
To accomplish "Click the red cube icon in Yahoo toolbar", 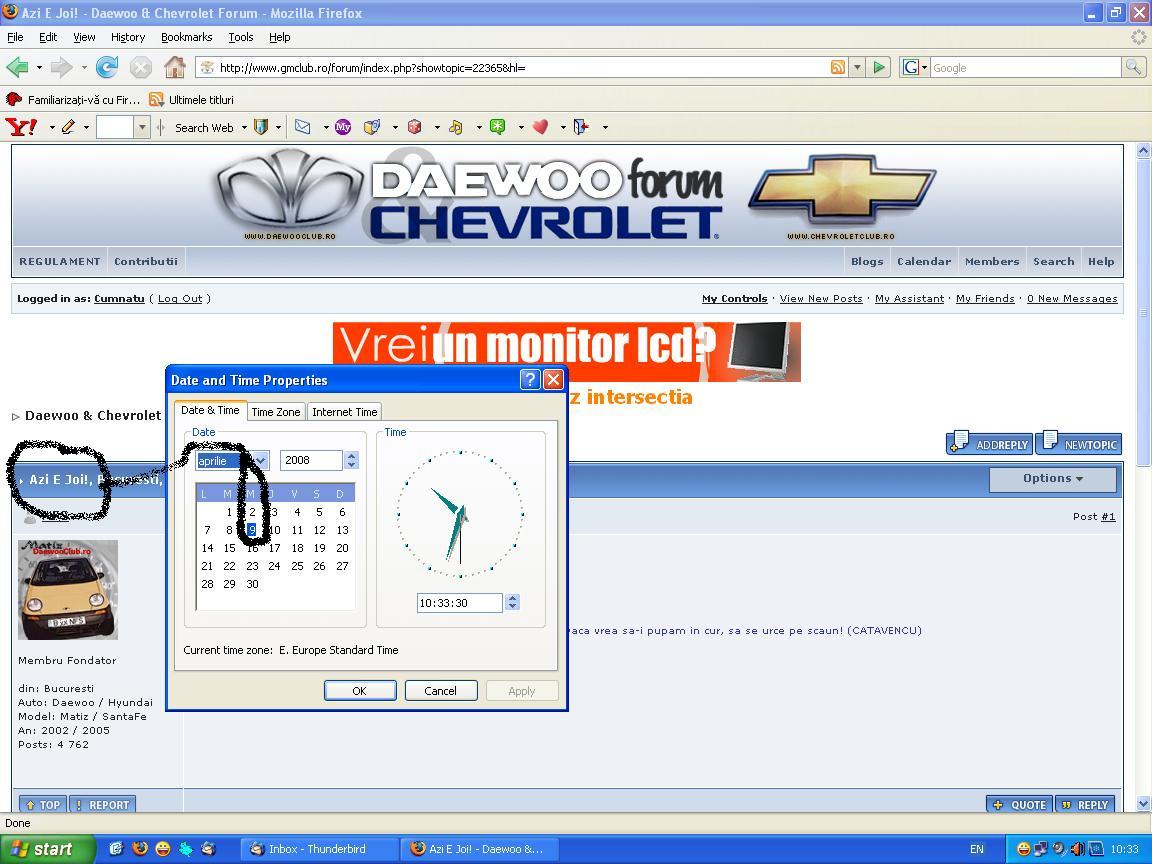I will [415, 127].
